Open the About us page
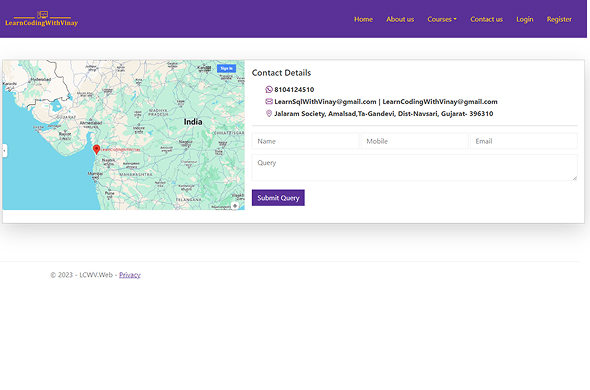 (x=400, y=19)
